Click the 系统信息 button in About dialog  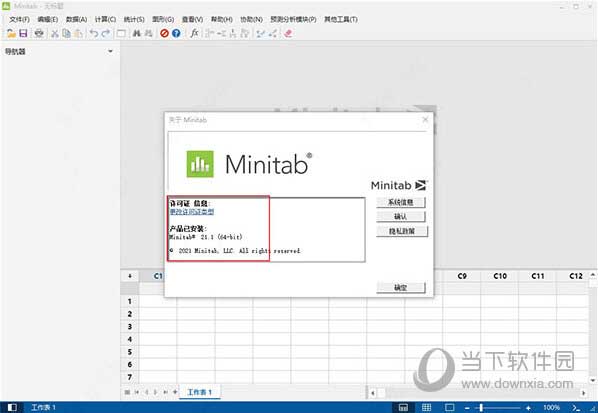click(400, 202)
